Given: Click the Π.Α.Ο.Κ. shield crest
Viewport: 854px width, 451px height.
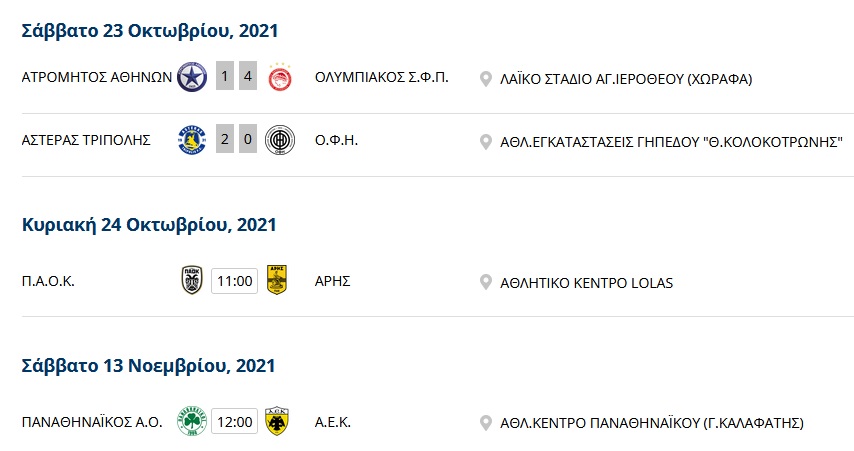Looking at the screenshot, I should point(192,280).
